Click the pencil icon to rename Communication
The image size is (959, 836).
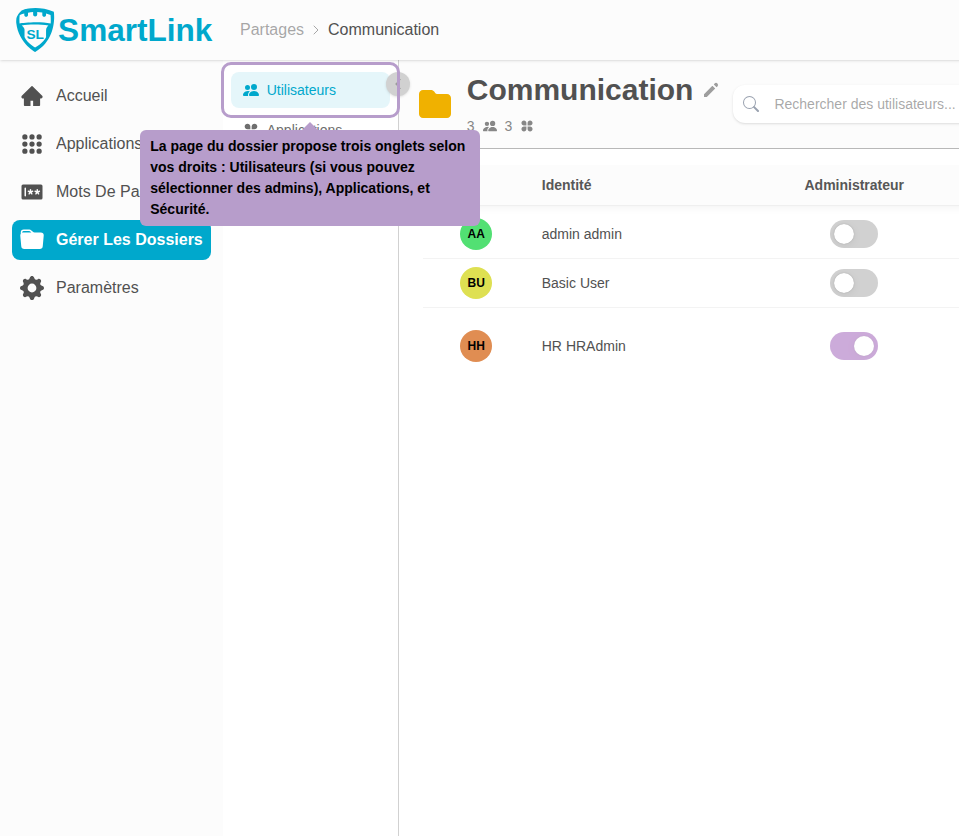pyautogui.click(x=711, y=90)
